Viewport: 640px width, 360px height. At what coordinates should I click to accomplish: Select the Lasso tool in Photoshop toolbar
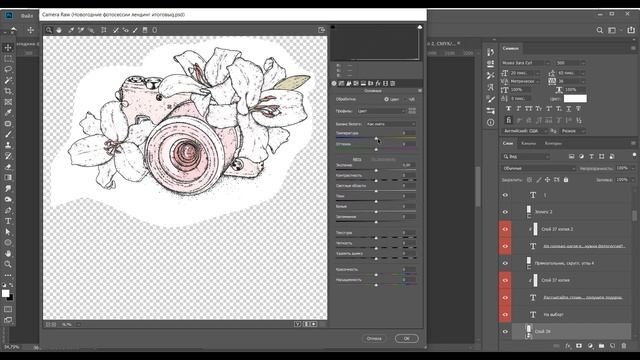(x=8, y=69)
